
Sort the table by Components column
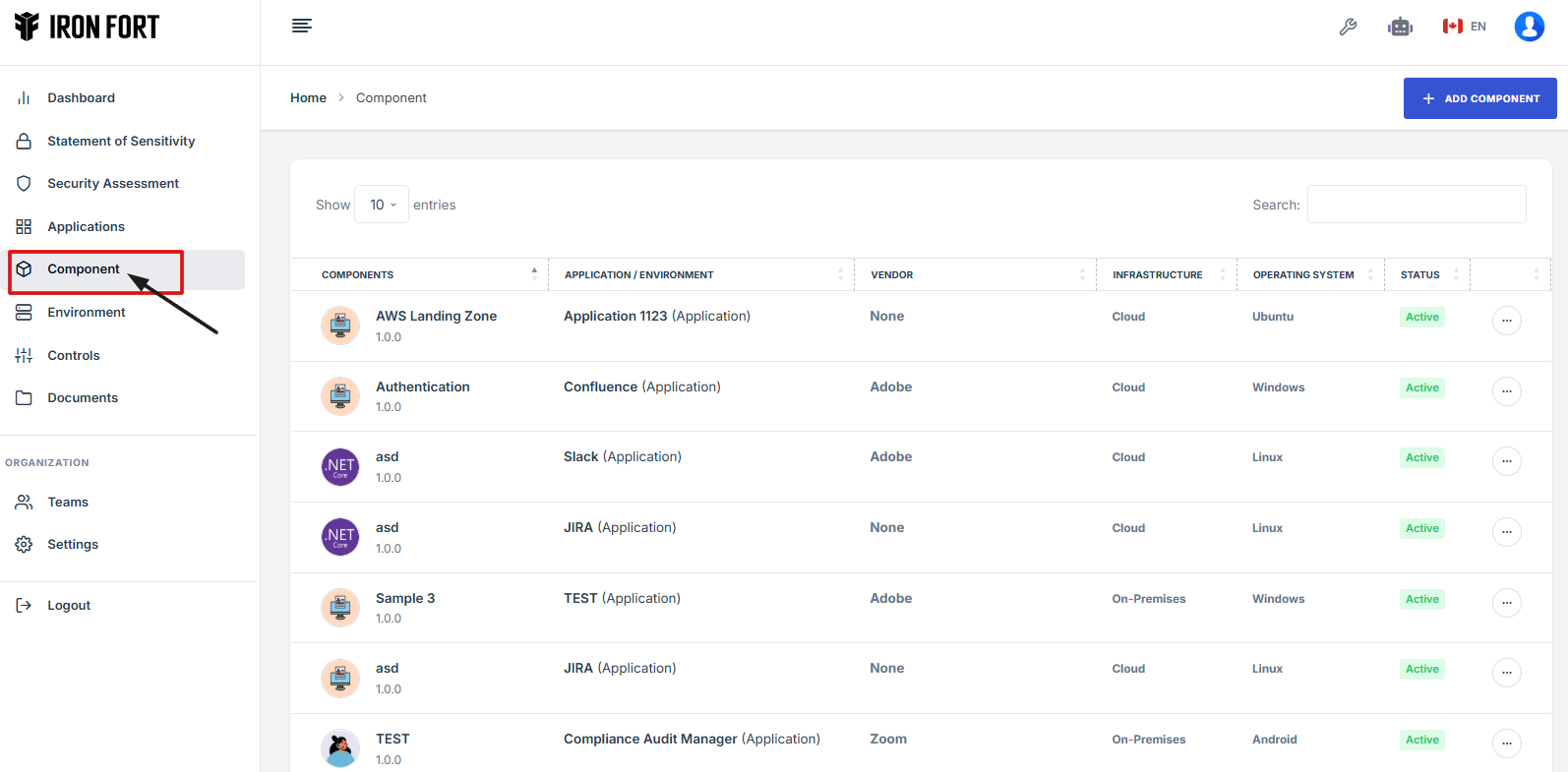(358, 275)
